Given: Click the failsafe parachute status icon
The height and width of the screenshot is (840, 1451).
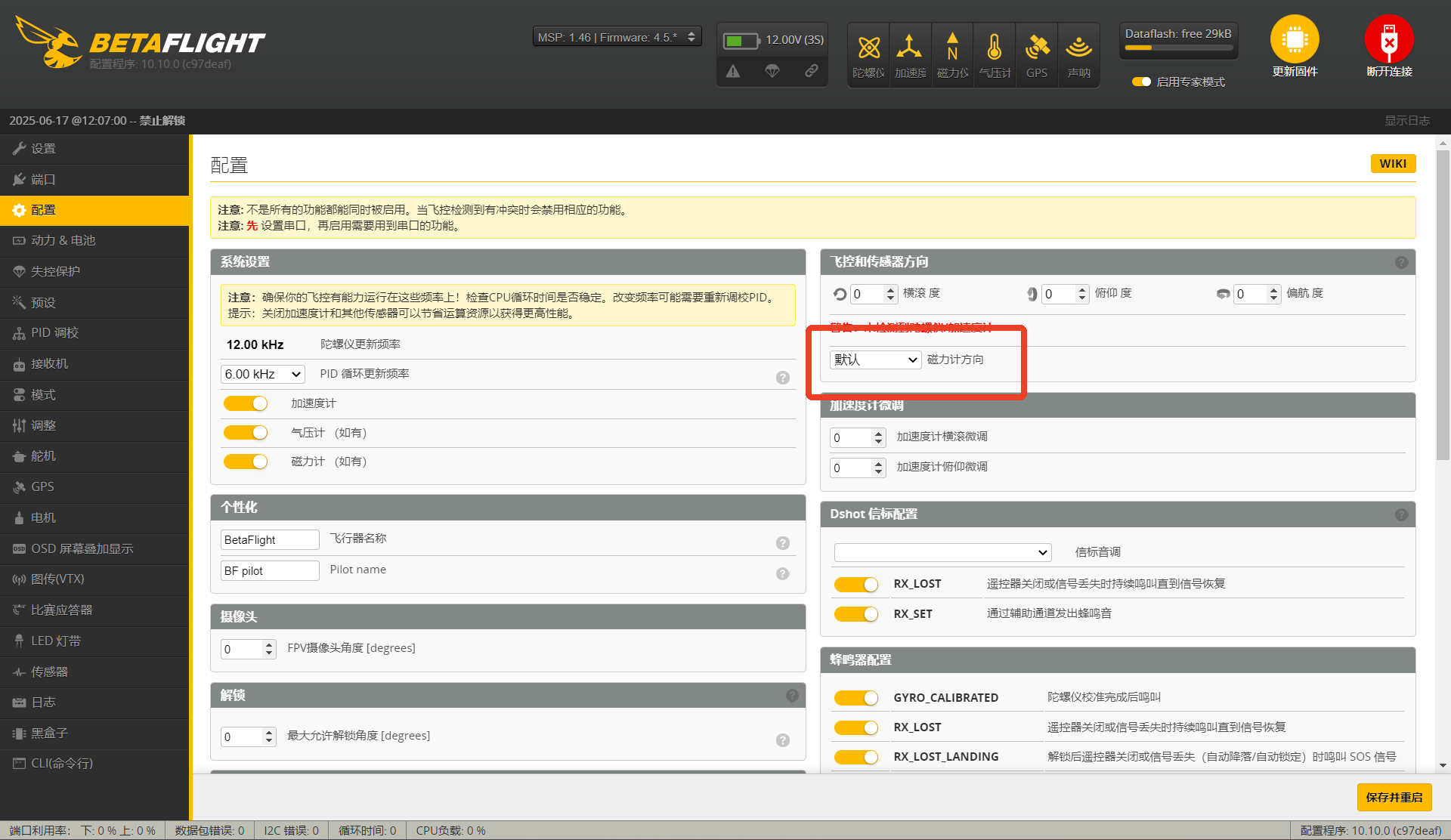Looking at the screenshot, I should [772, 71].
